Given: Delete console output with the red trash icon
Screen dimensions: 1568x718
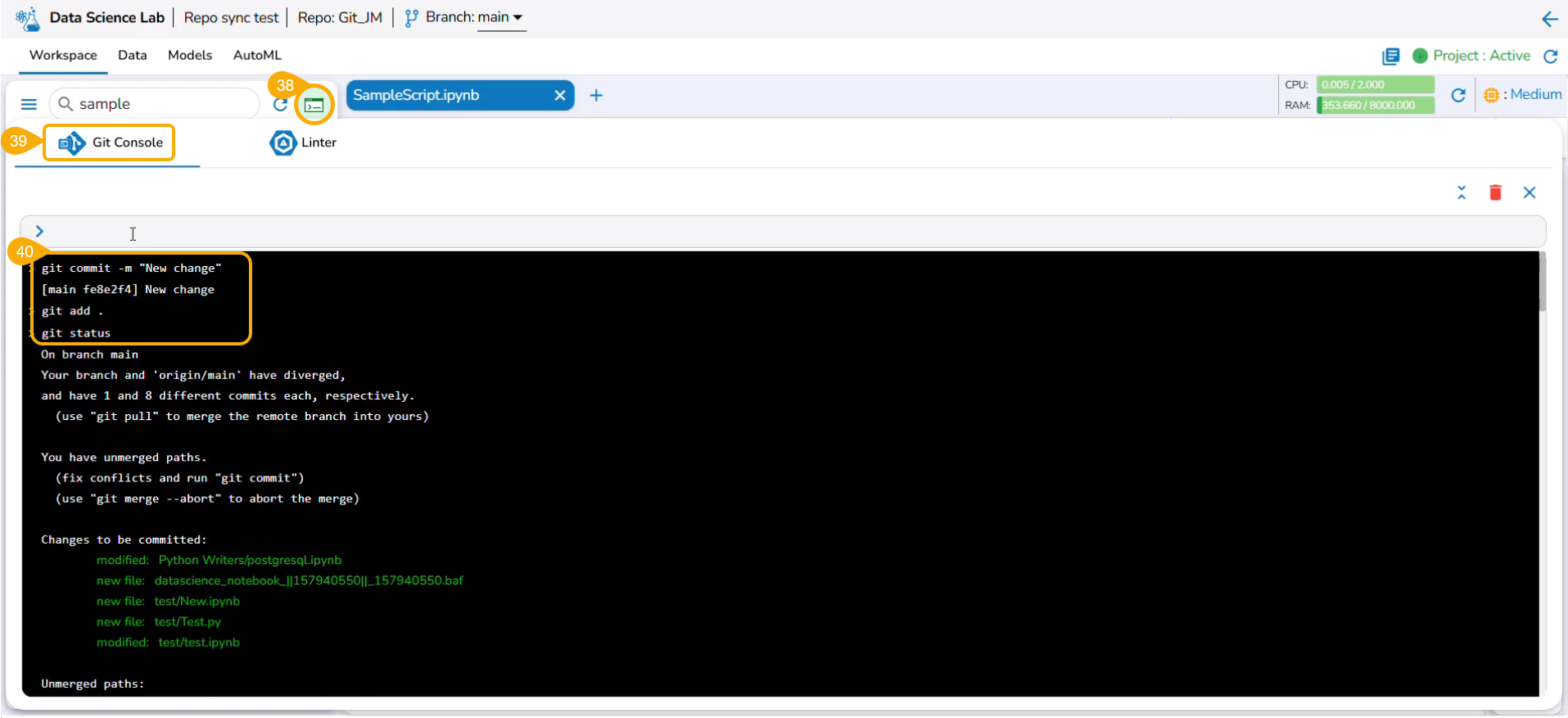Looking at the screenshot, I should [1495, 192].
